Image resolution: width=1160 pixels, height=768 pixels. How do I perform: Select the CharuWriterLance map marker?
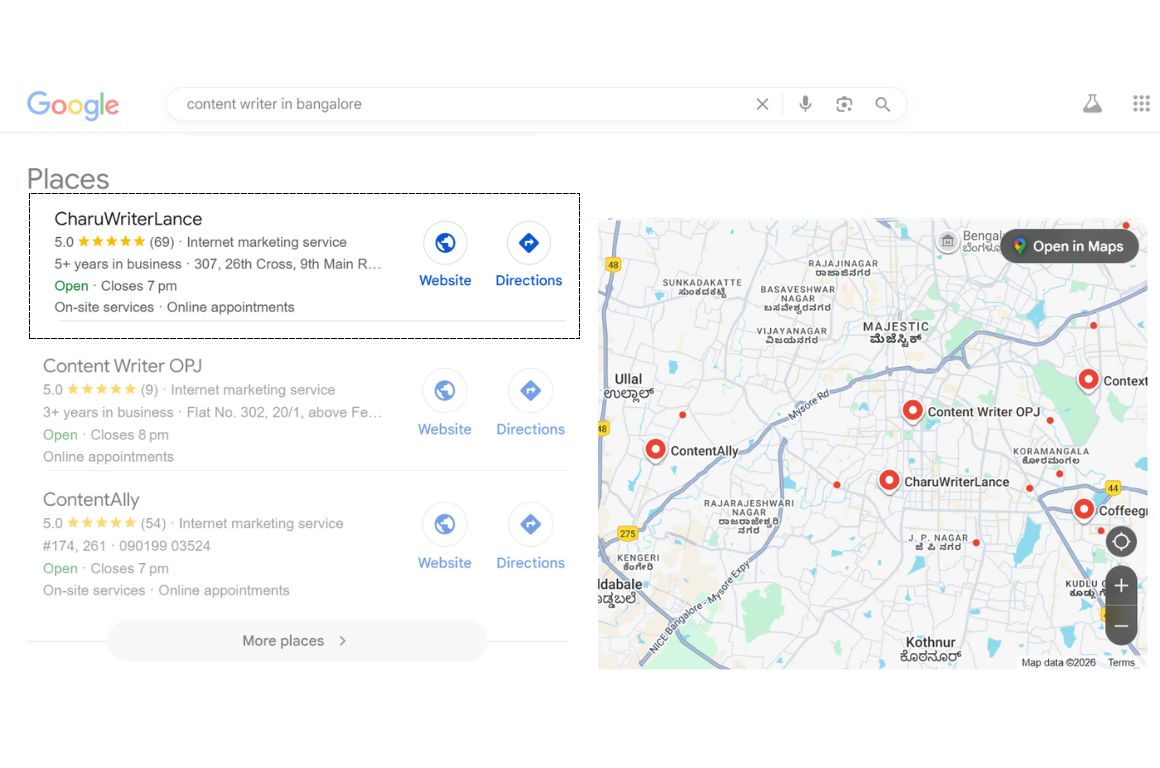889,481
